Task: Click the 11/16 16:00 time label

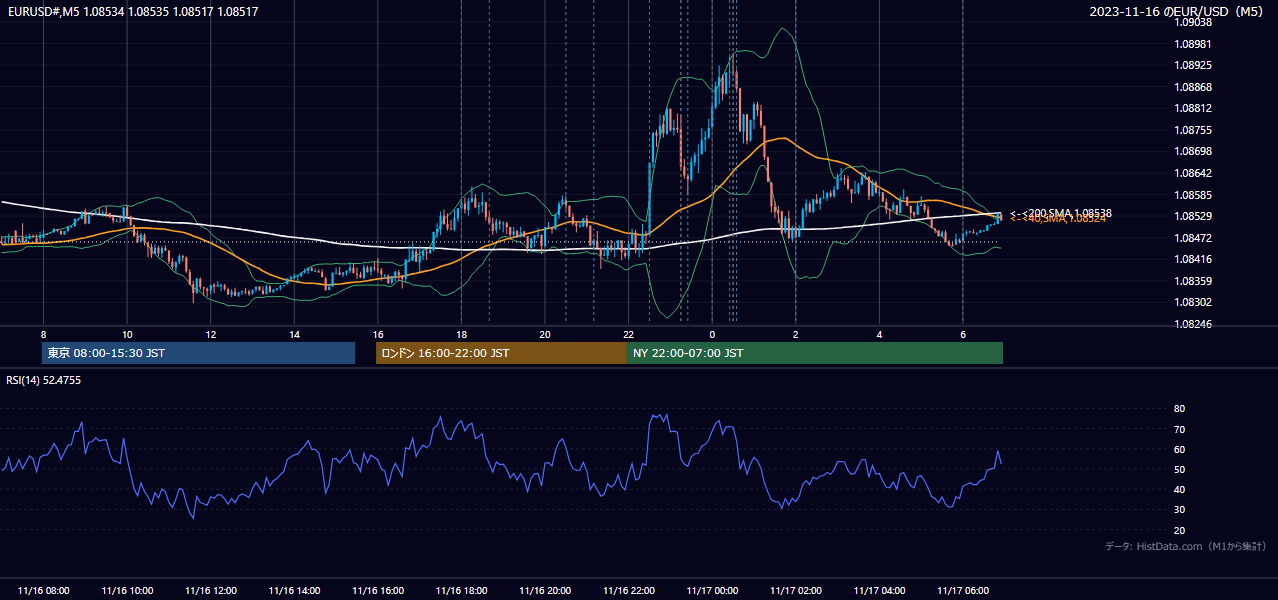Action: tap(377, 591)
